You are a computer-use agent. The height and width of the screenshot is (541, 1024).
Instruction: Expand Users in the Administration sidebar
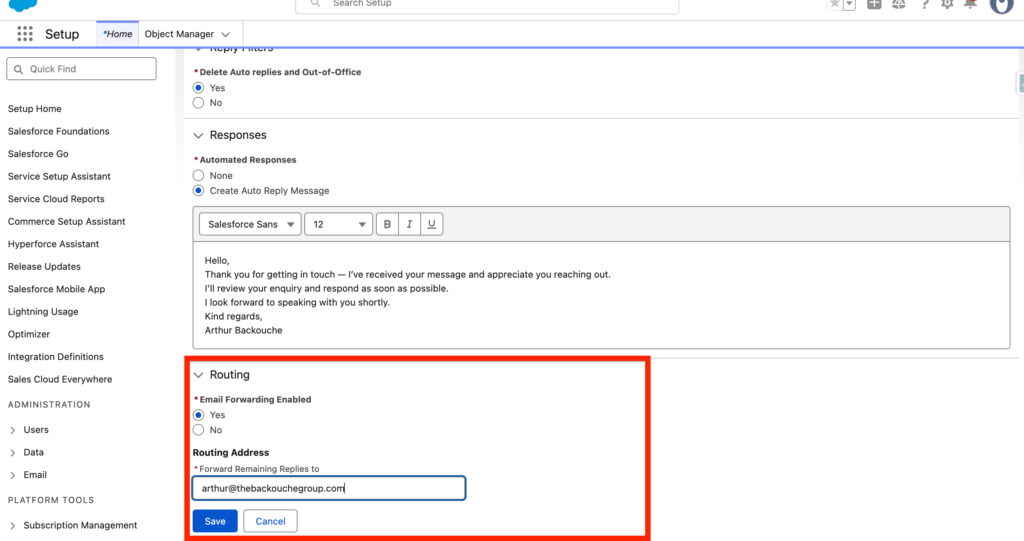[13, 430]
